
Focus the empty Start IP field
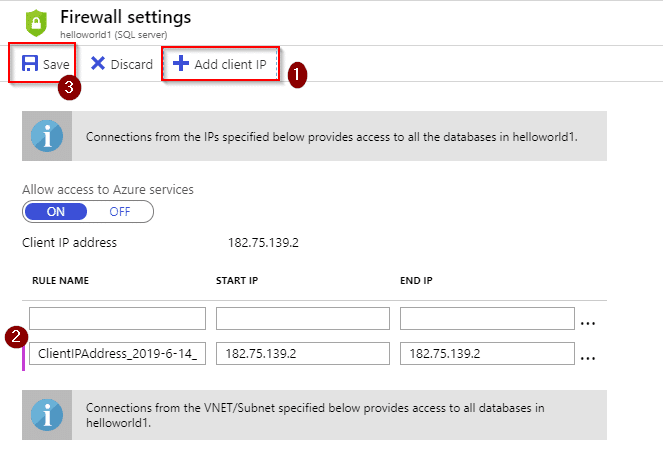(x=303, y=318)
